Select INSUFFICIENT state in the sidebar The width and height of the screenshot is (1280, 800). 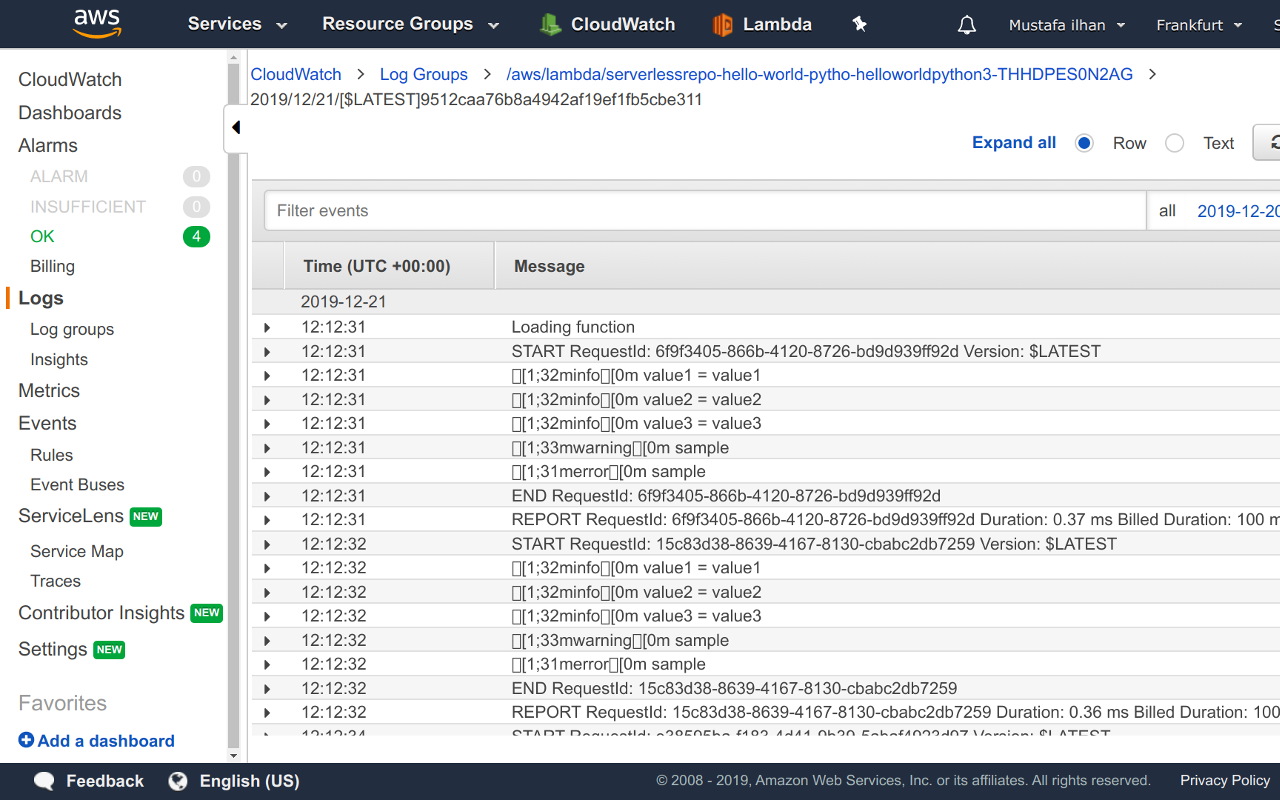pyautogui.click(x=88, y=207)
